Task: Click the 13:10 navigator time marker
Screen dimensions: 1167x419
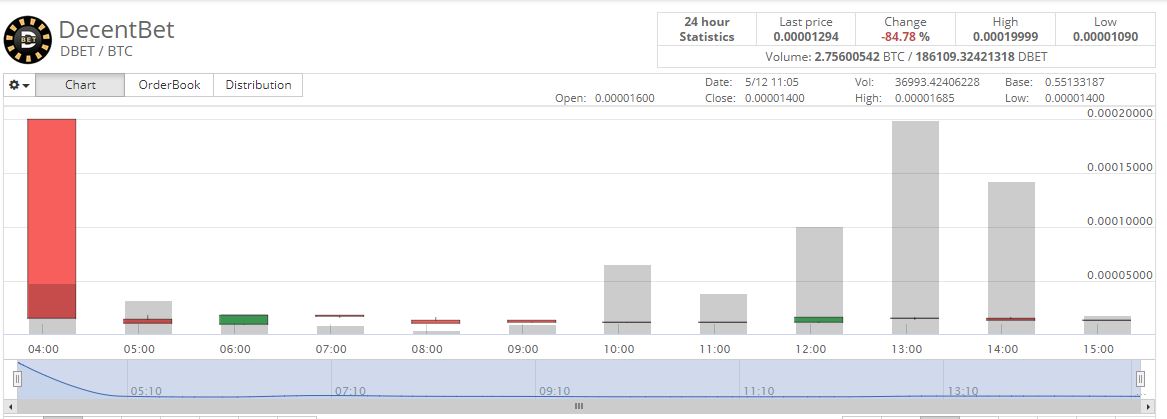Action: pos(962,390)
